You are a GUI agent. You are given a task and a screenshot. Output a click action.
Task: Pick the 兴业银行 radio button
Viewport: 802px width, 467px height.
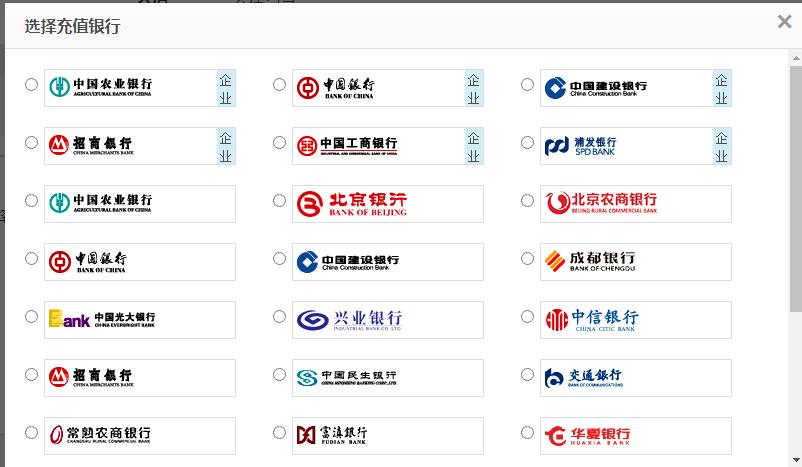(279, 317)
